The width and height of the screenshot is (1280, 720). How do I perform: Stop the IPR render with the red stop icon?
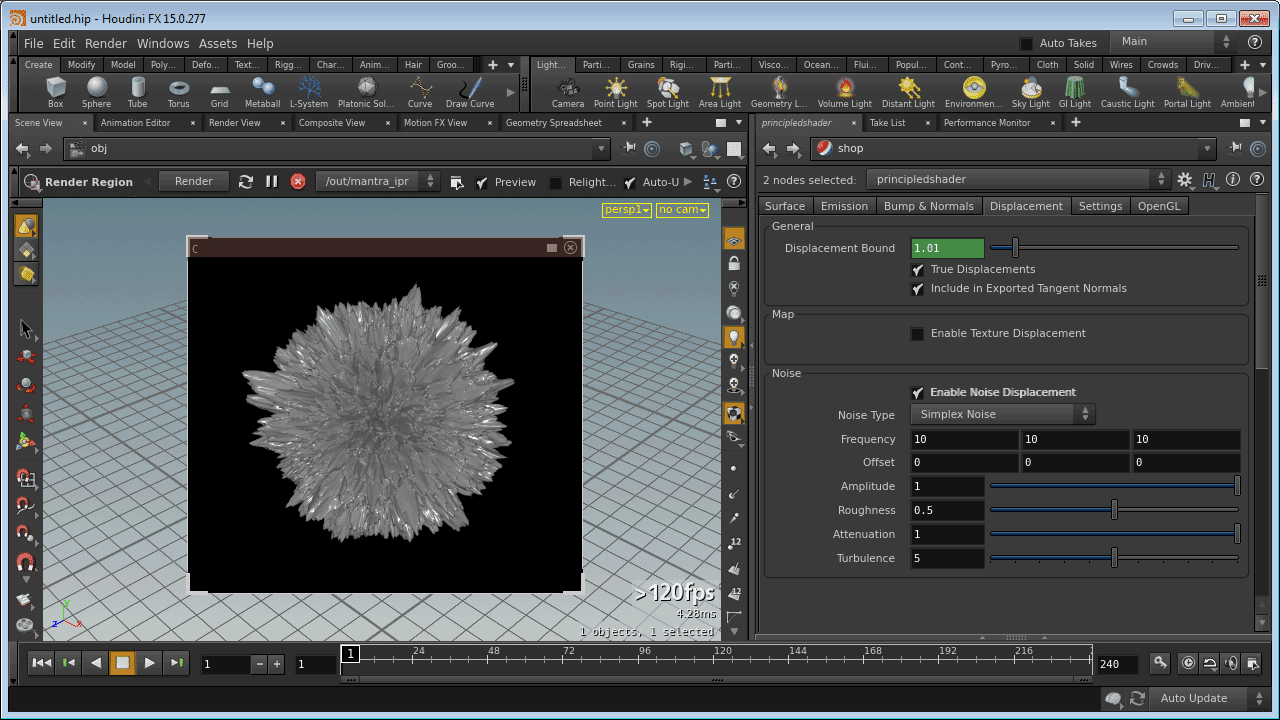coord(297,181)
